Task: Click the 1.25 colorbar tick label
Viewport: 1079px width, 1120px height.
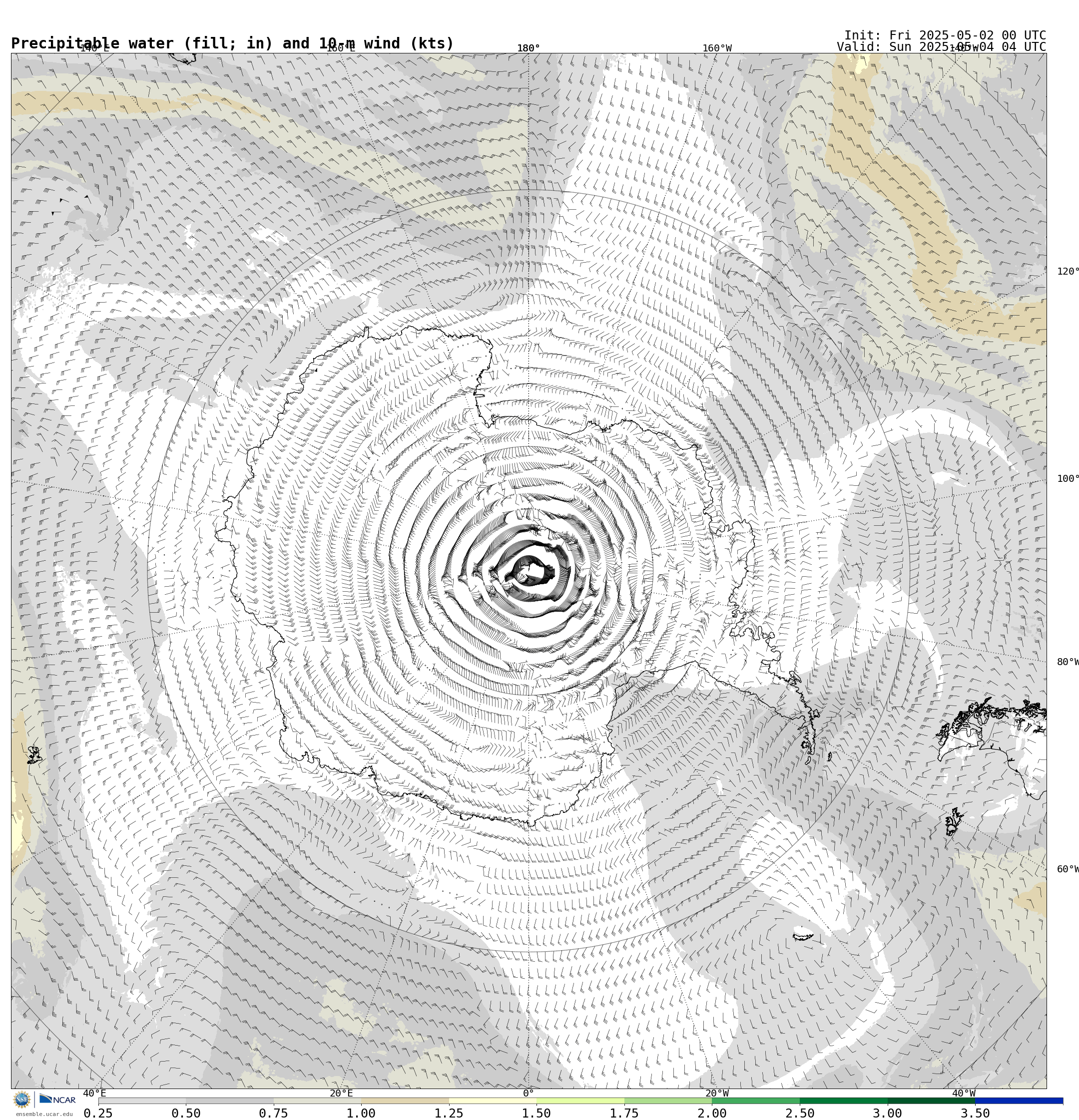Action: coord(449,1114)
